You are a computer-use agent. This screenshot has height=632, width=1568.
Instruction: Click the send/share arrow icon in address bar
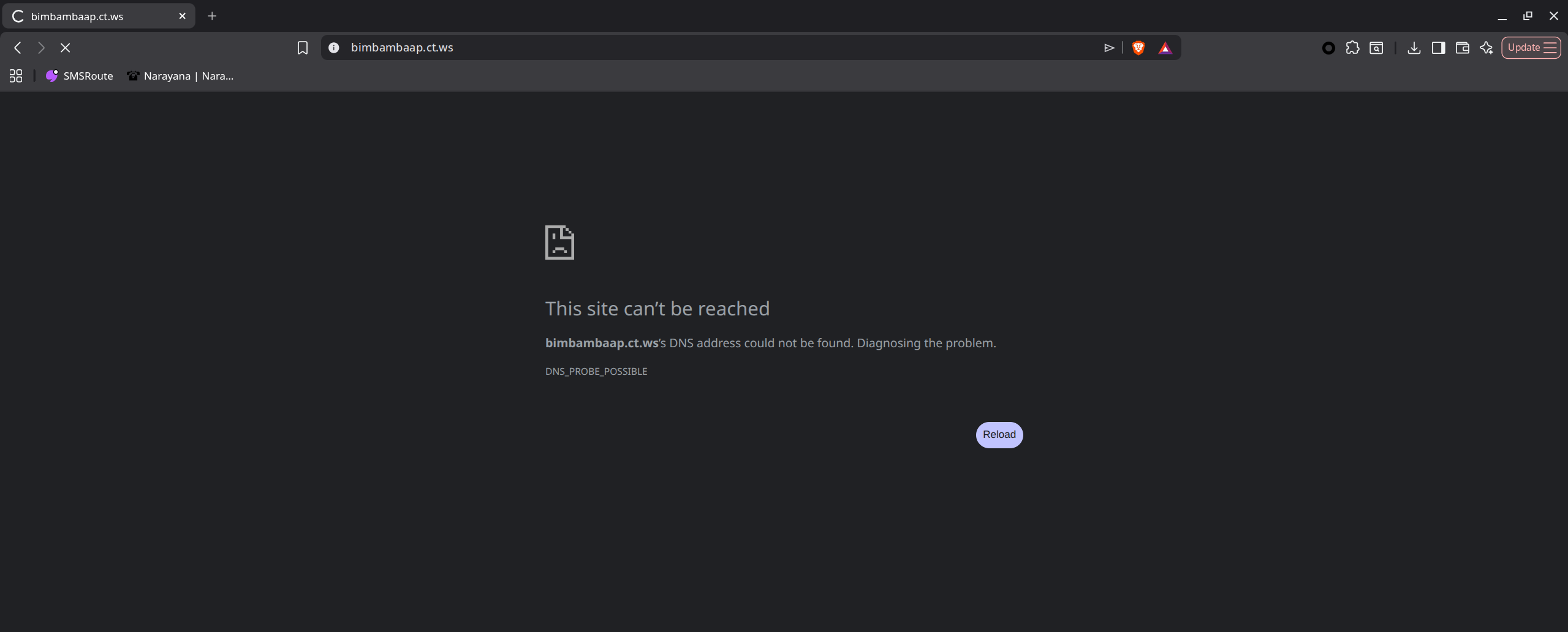click(x=1109, y=48)
